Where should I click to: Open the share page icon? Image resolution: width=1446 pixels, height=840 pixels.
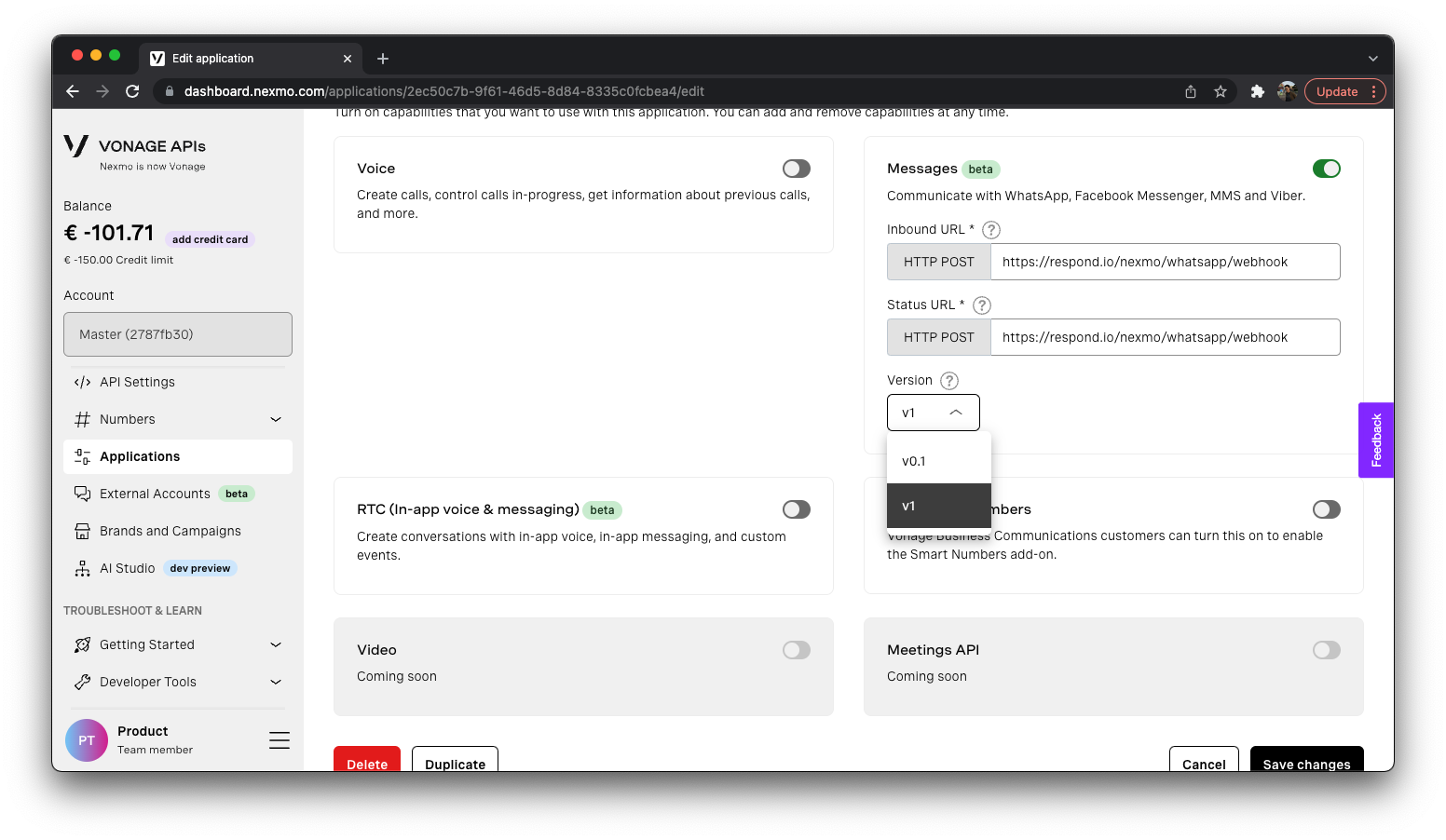(1191, 91)
